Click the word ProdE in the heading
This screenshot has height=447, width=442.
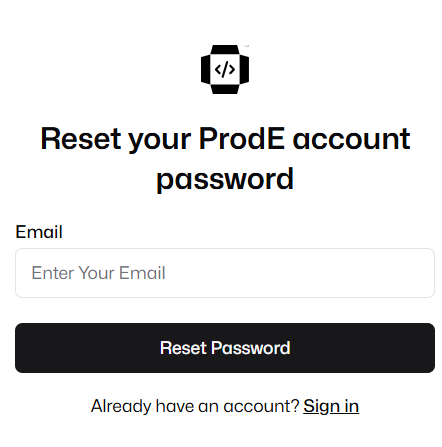(242, 139)
